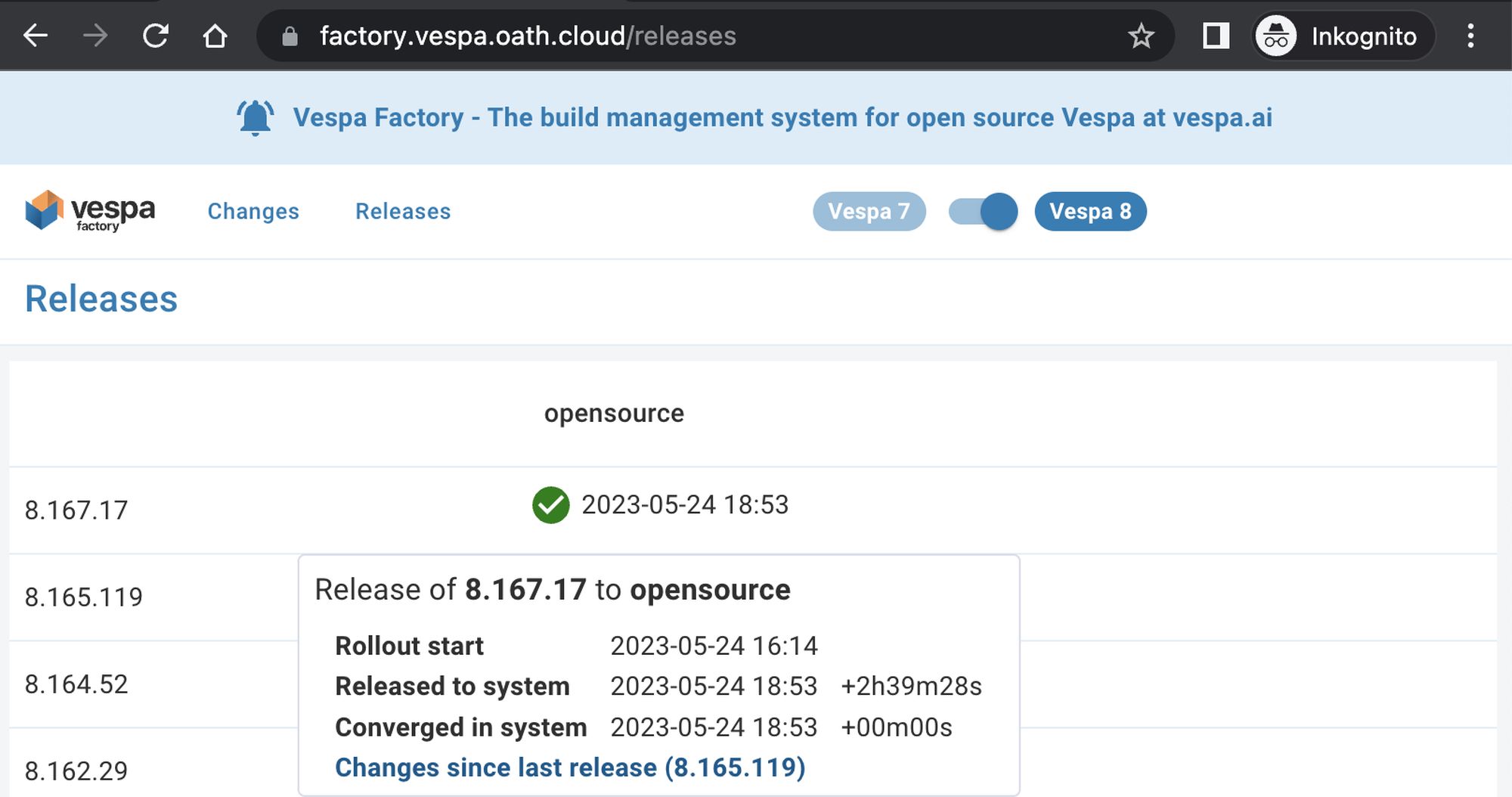Click version 8.167.17 in the table
Image resolution: width=1512 pixels, height=797 pixels.
point(76,510)
